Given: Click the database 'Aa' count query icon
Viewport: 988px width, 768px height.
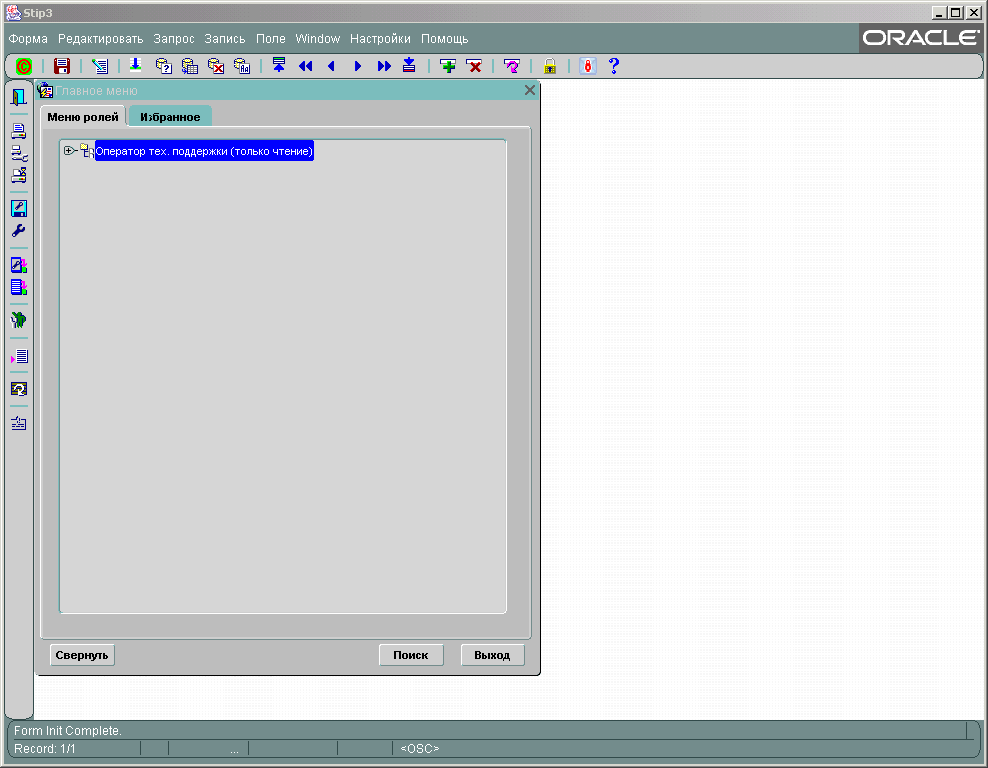Looking at the screenshot, I should (x=242, y=66).
